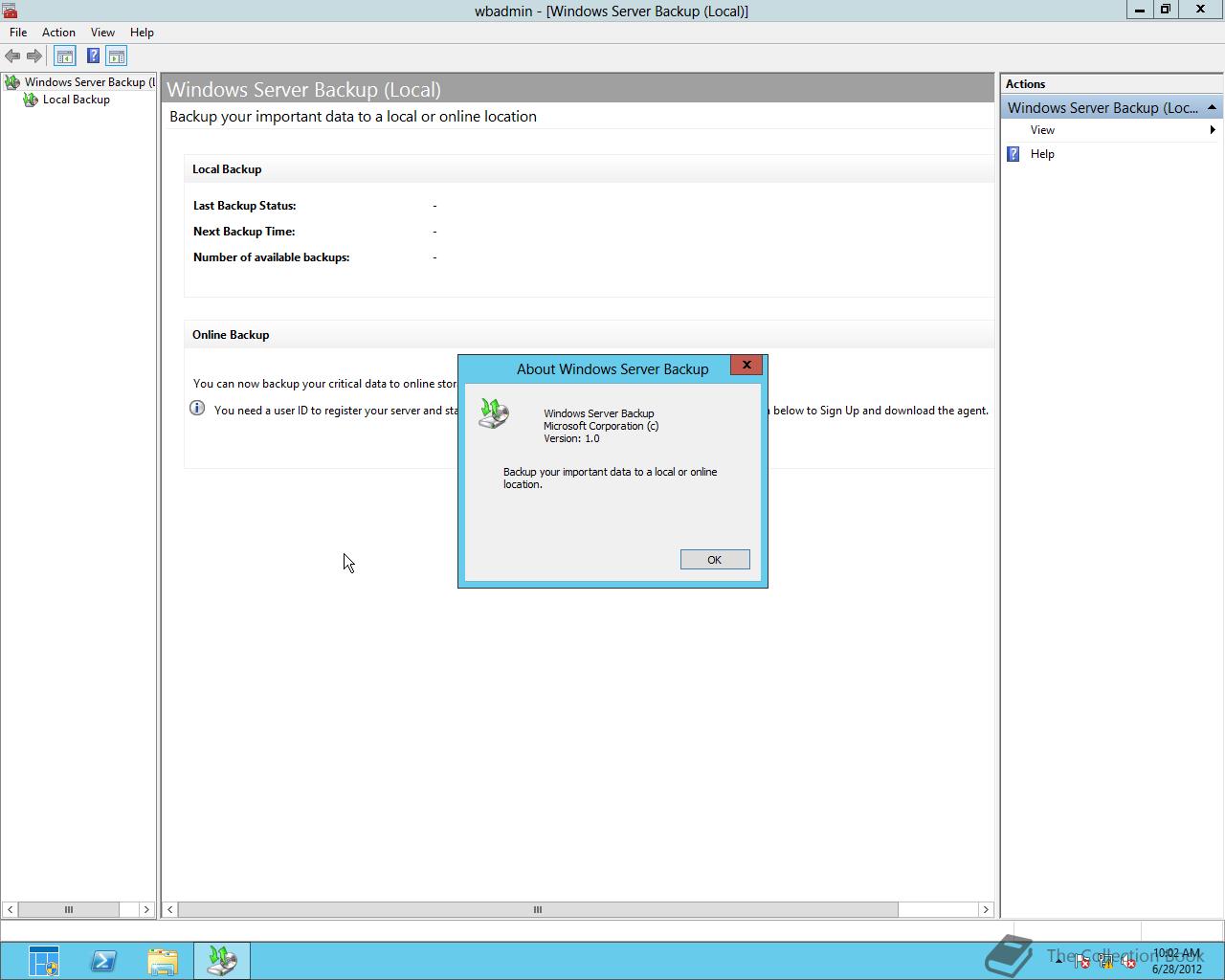
Task: Select Windows Server Backup node in tree
Action: (x=89, y=82)
